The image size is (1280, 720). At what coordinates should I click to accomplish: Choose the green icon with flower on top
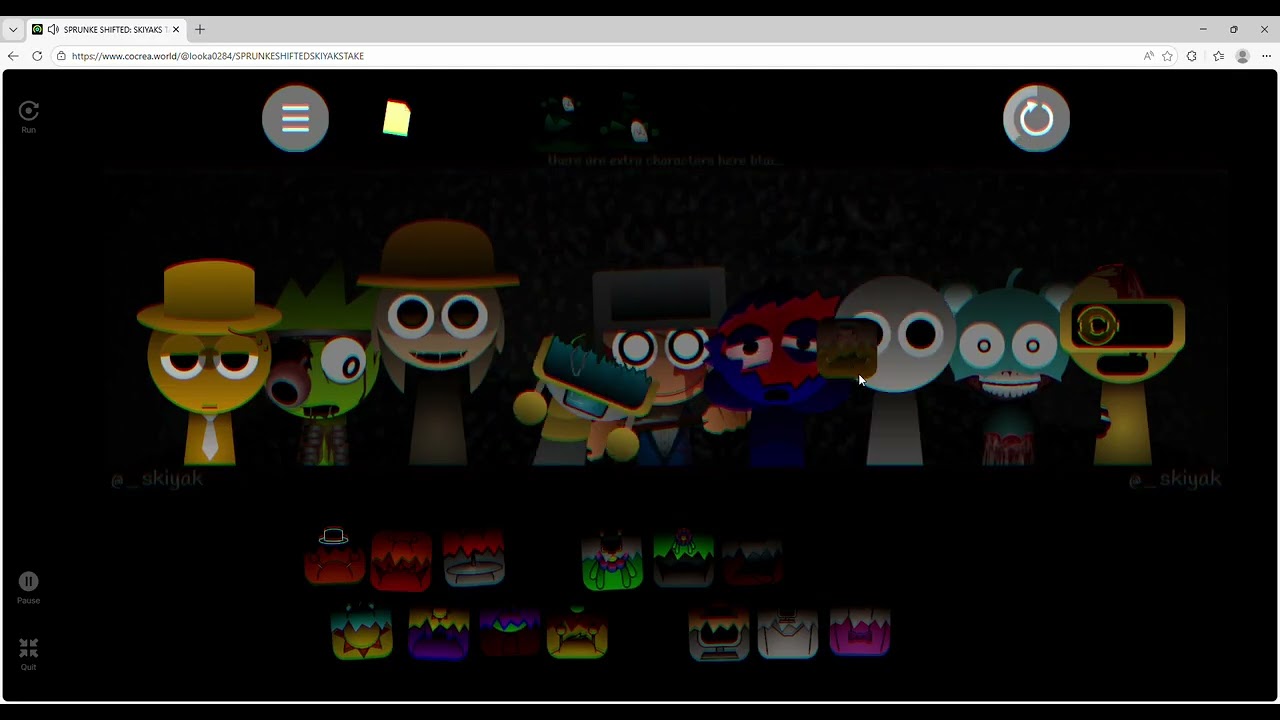683,558
